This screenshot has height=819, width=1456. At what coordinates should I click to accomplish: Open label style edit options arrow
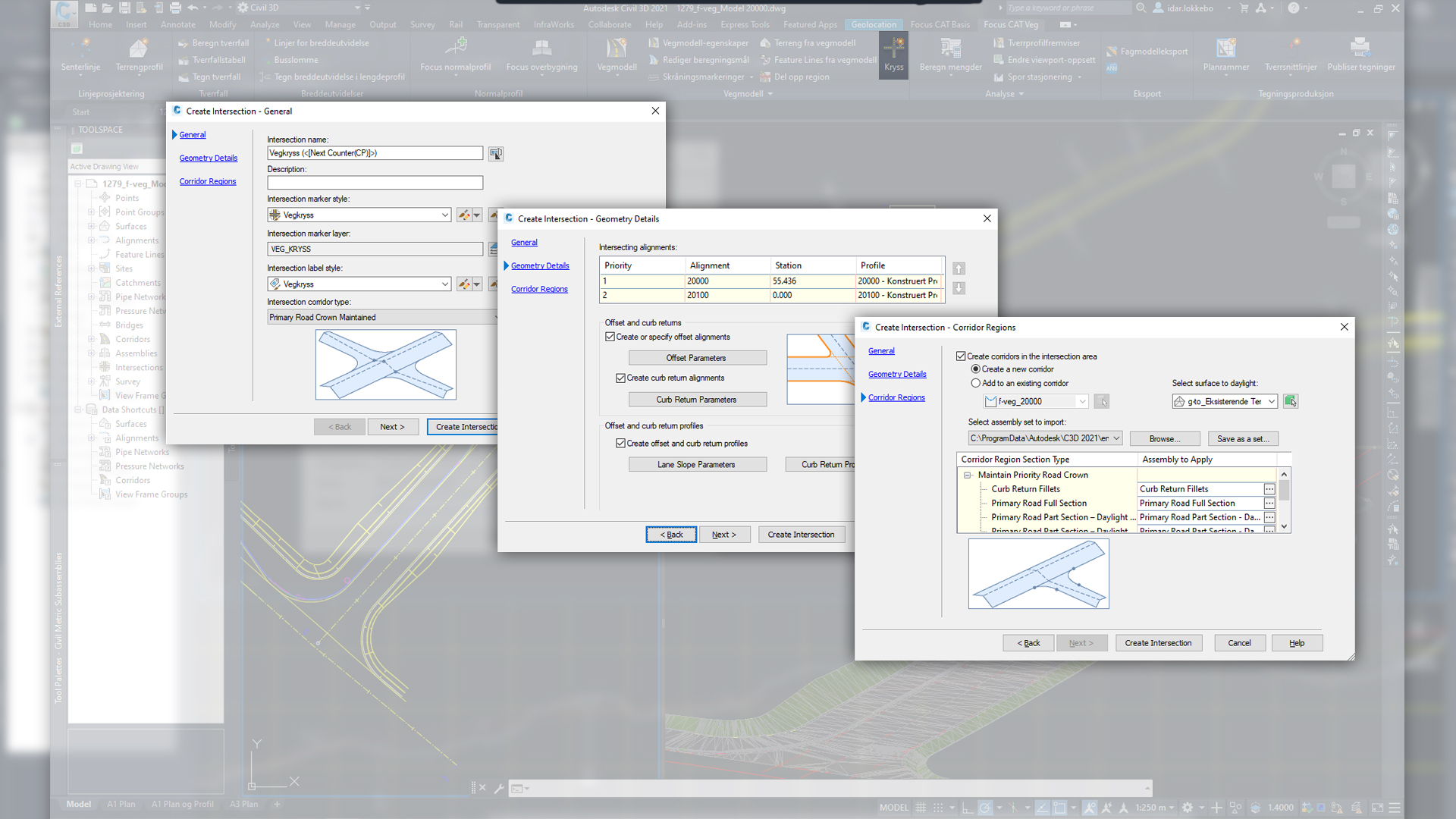click(x=477, y=284)
